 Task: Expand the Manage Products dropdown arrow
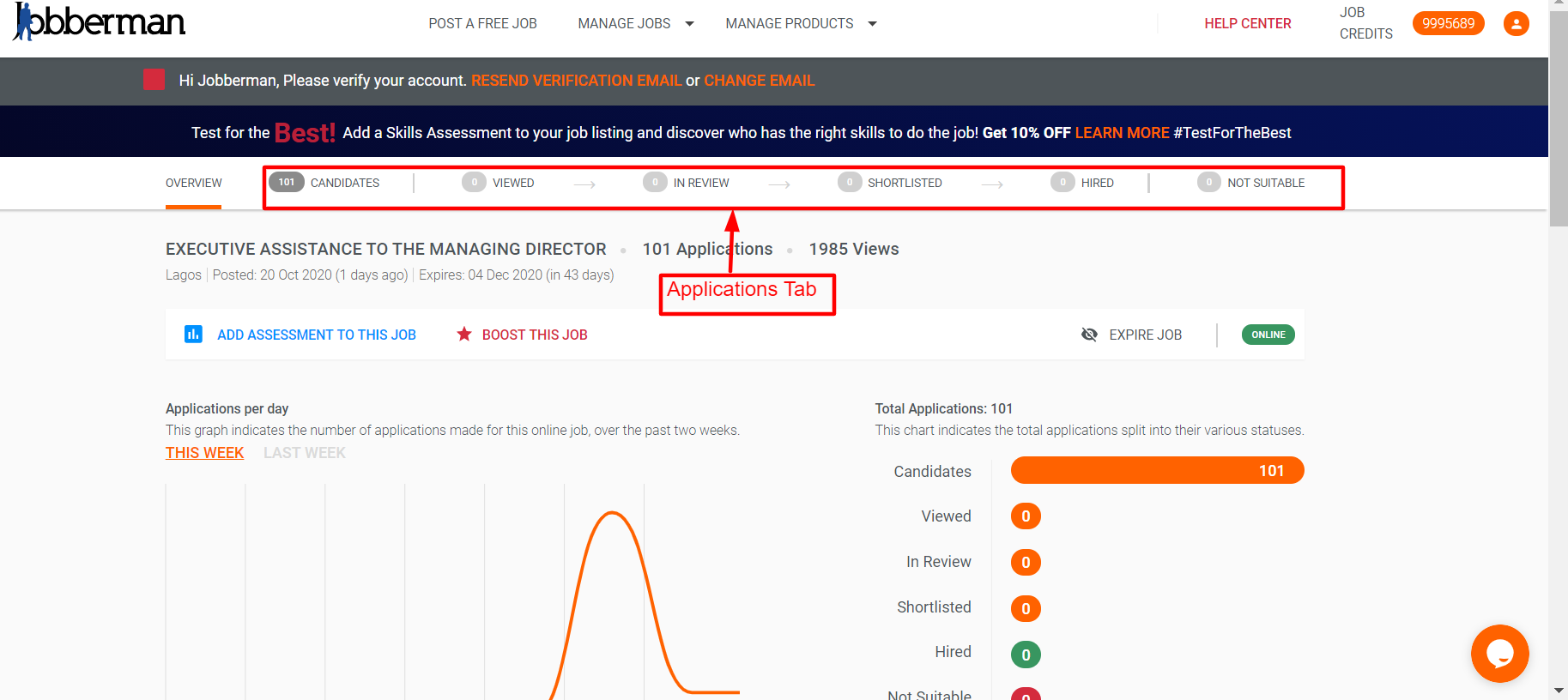pyautogui.click(x=872, y=24)
